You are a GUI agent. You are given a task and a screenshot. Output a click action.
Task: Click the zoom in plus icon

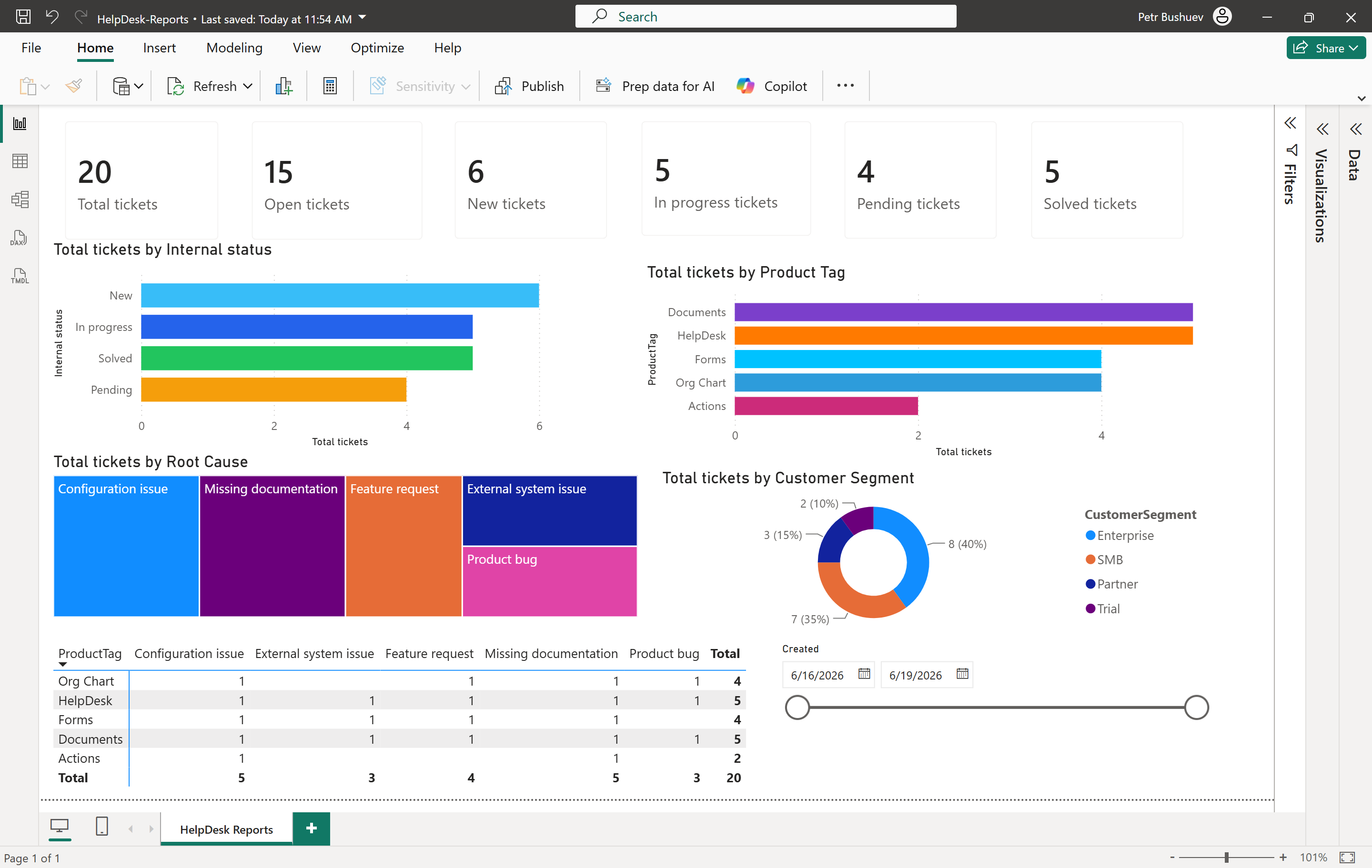(x=1283, y=857)
